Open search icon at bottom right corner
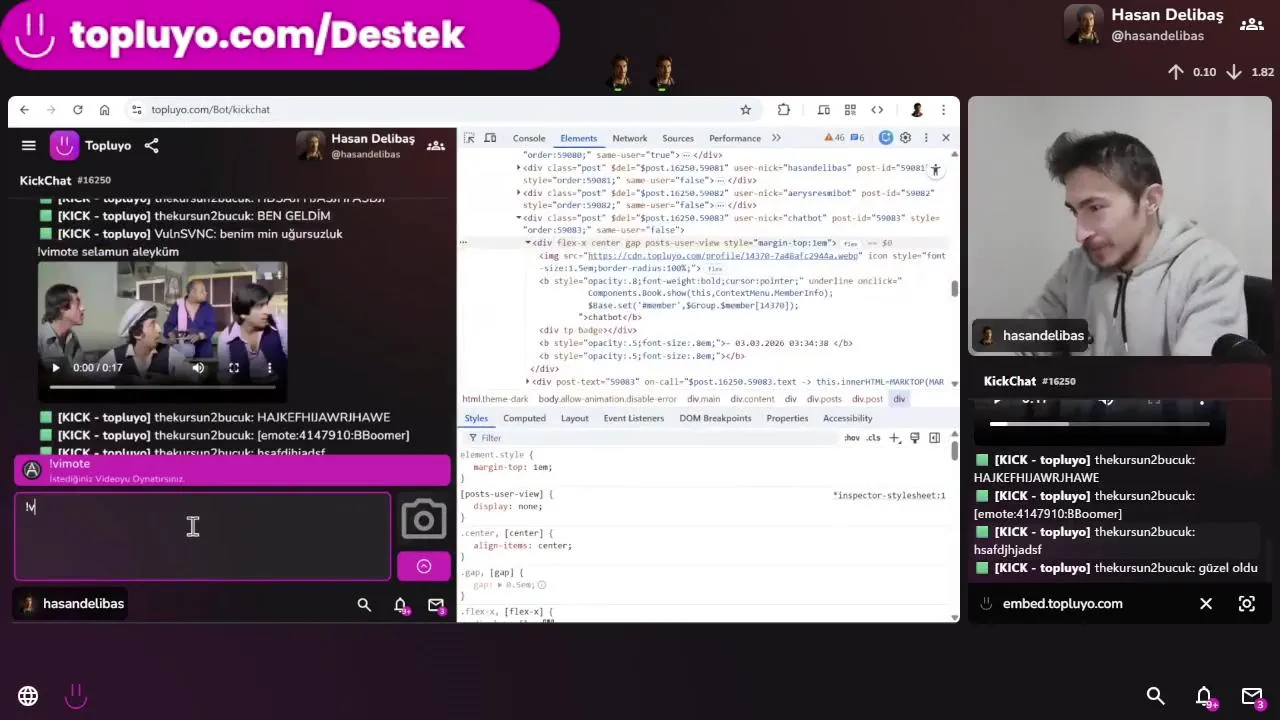Screen dimensions: 1280x720 pyautogui.click(x=1156, y=696)
